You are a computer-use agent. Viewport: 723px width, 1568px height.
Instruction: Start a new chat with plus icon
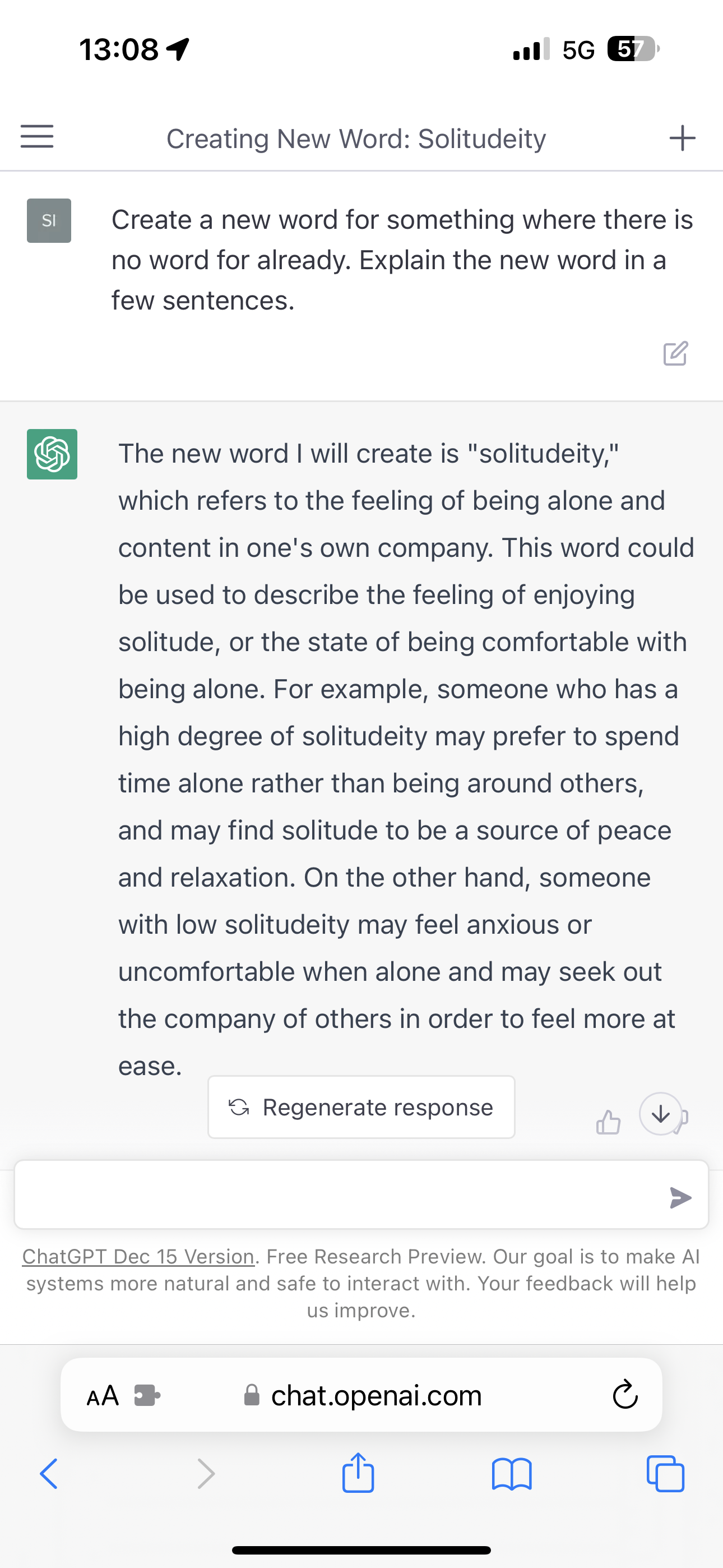[682, 137]
